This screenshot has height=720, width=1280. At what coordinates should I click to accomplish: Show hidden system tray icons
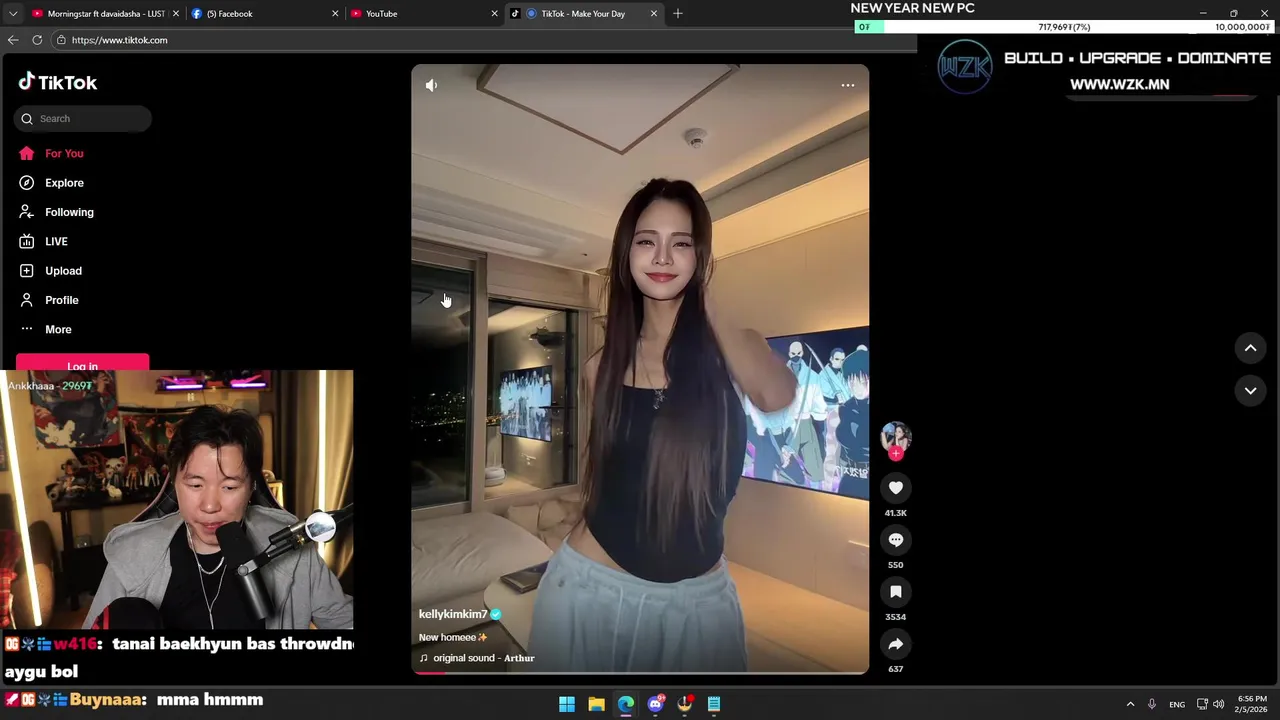(x=1130, y=704)
